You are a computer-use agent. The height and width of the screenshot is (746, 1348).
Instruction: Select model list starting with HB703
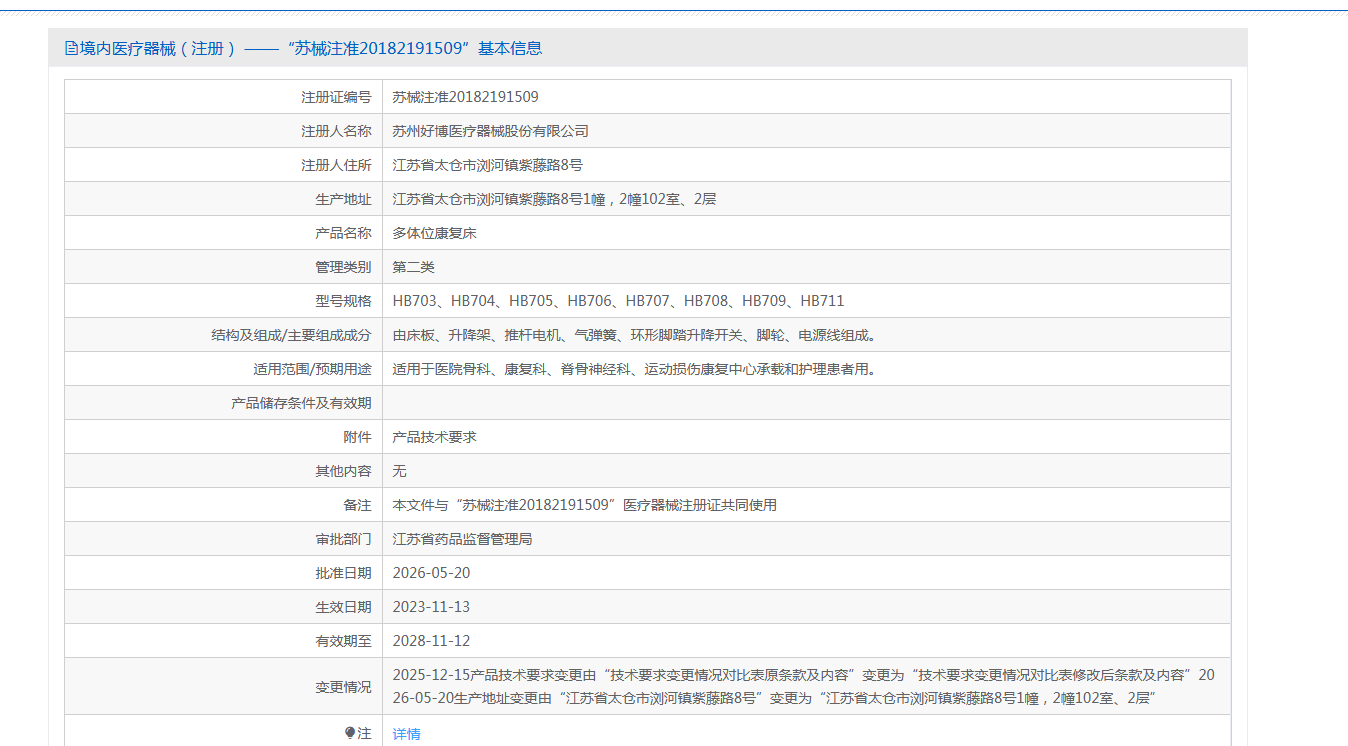pyautogui.click(x=619, y=301)
